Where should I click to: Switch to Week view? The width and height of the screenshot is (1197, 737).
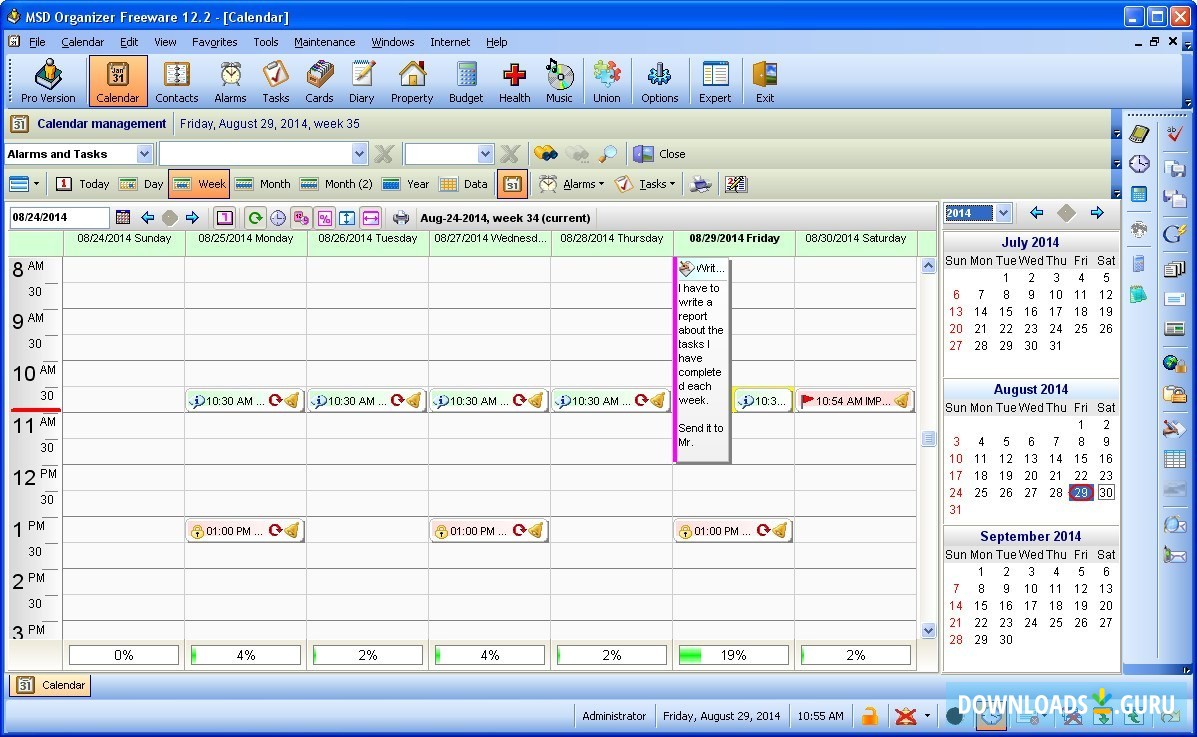[x=199, y=184]
